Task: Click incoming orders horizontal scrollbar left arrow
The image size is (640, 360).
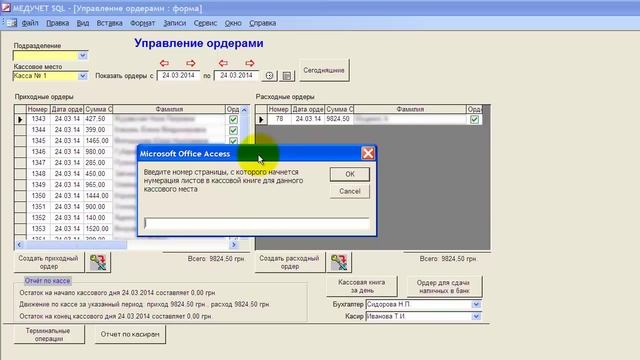Action: (x=19, y=244)
